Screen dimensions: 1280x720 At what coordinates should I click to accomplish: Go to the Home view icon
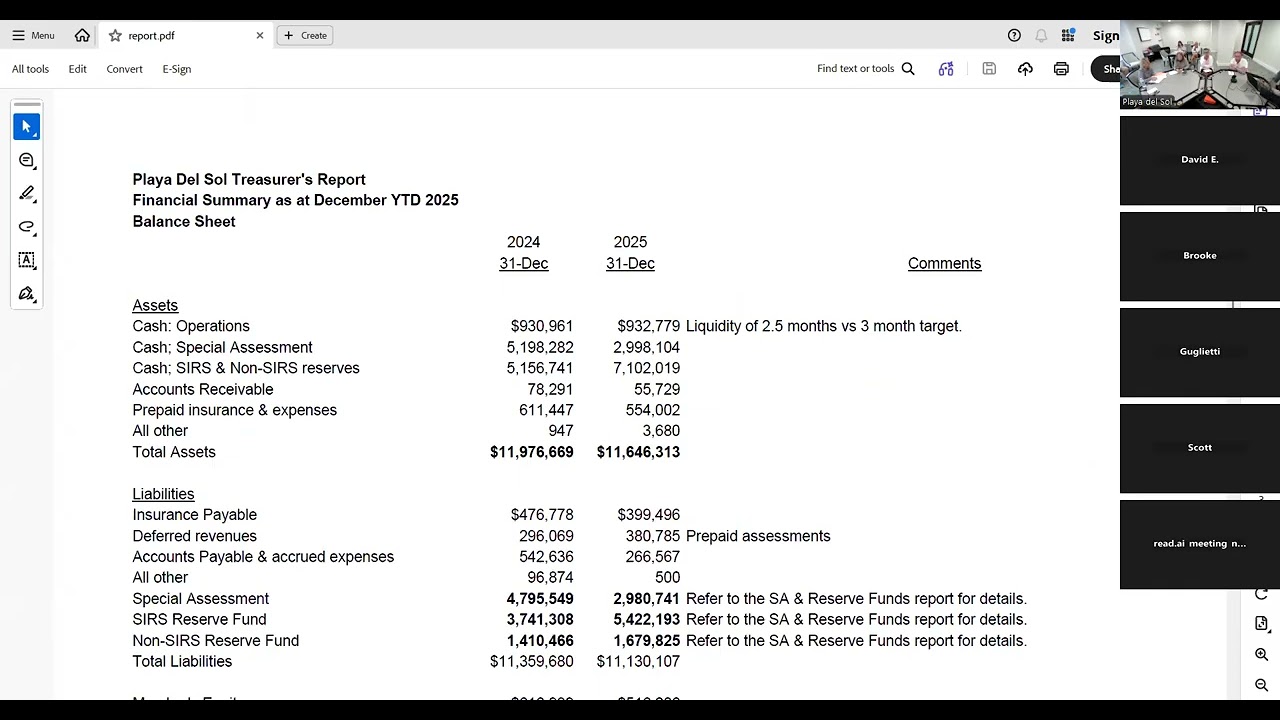(x=82, y=35)
